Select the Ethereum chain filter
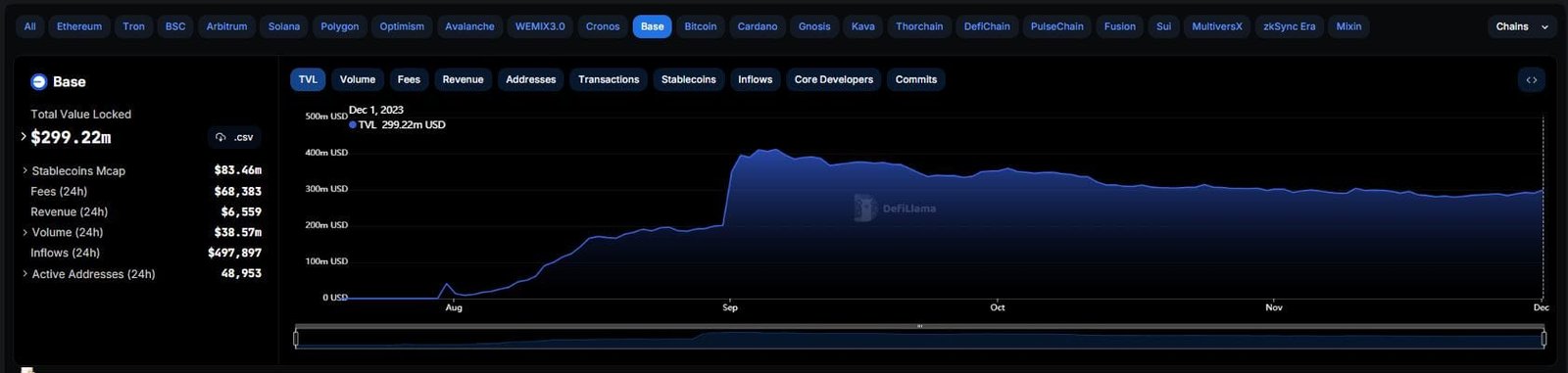The image size is (1568, 373). coord(79,26)
